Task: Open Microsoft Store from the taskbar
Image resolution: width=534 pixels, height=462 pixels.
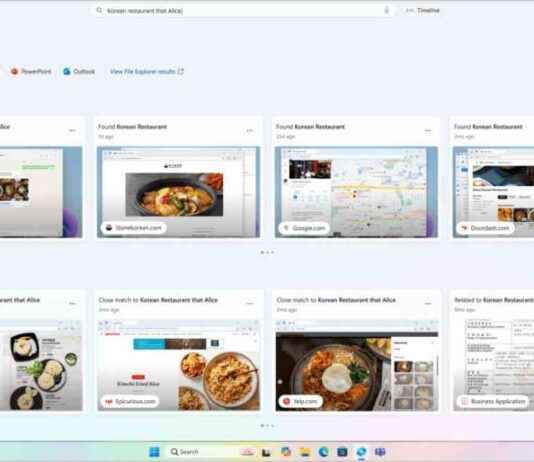Action: [x=342, y=452]
